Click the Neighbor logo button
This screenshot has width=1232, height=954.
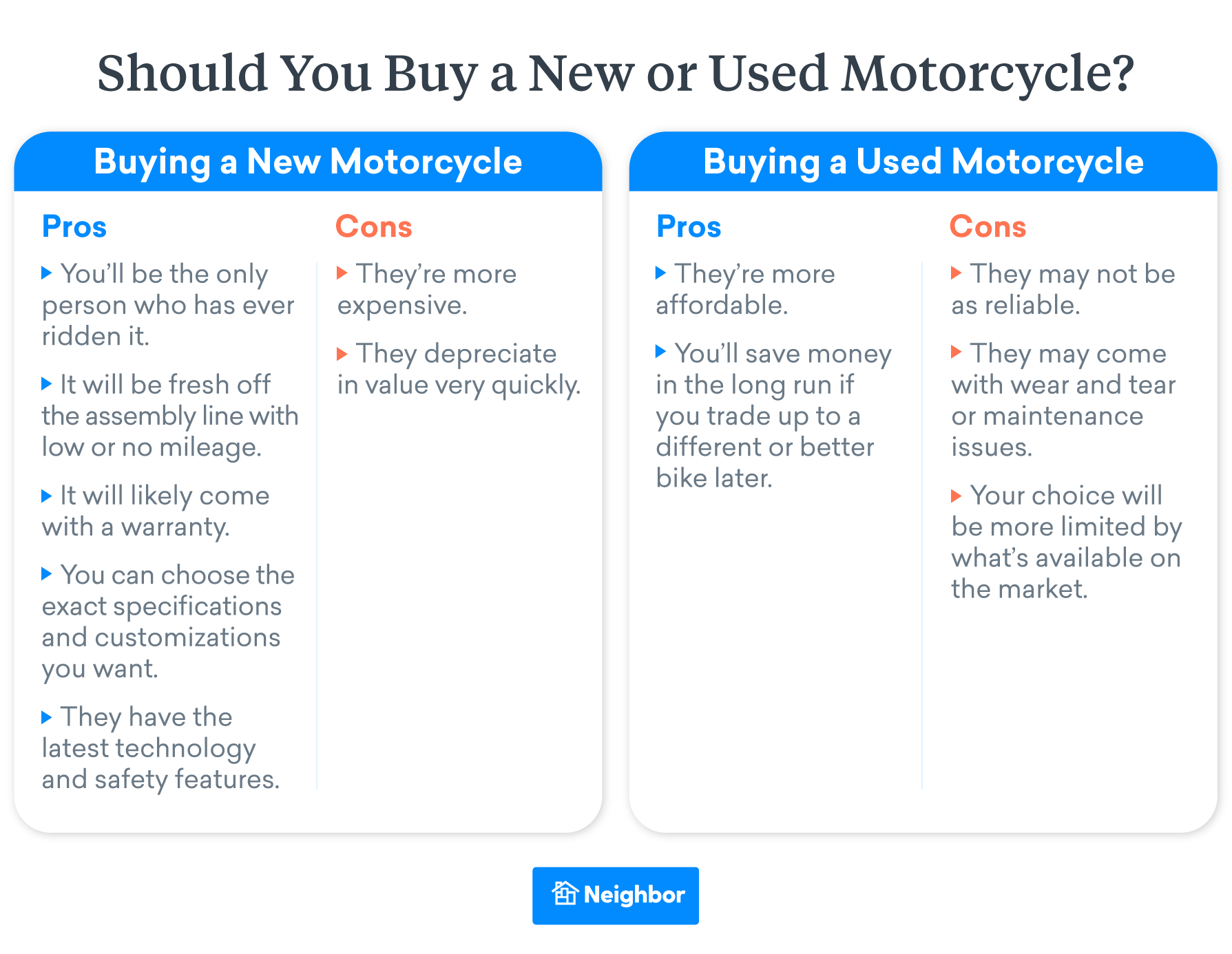[616, 895]
